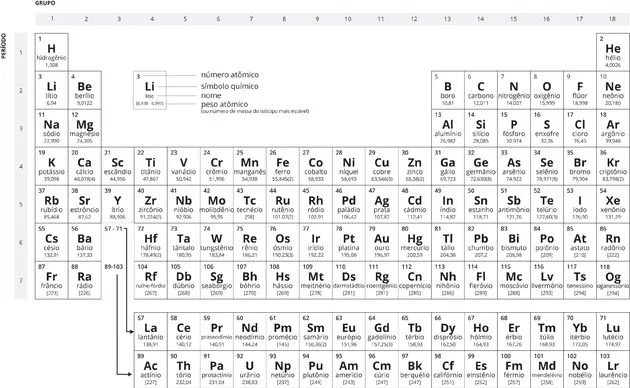This screenshot has height=388, width=630.
Task: Click the Sodium (Na) sódio cell
Action: [x=51, y=129]
